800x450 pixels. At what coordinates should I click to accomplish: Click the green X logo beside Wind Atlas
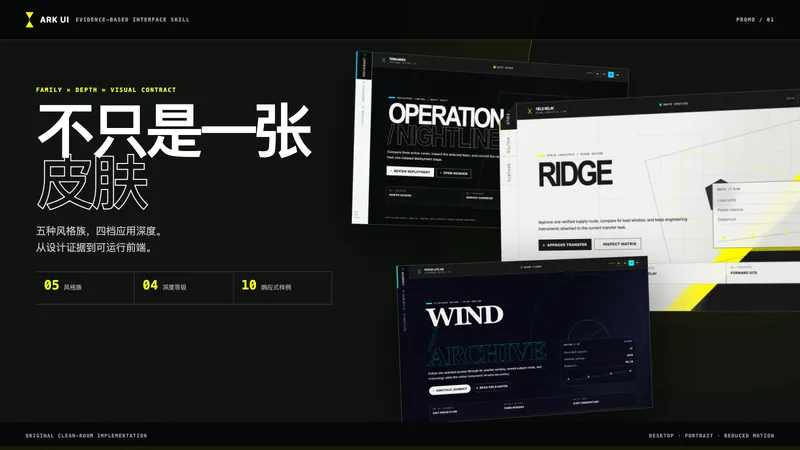point(419,271)
